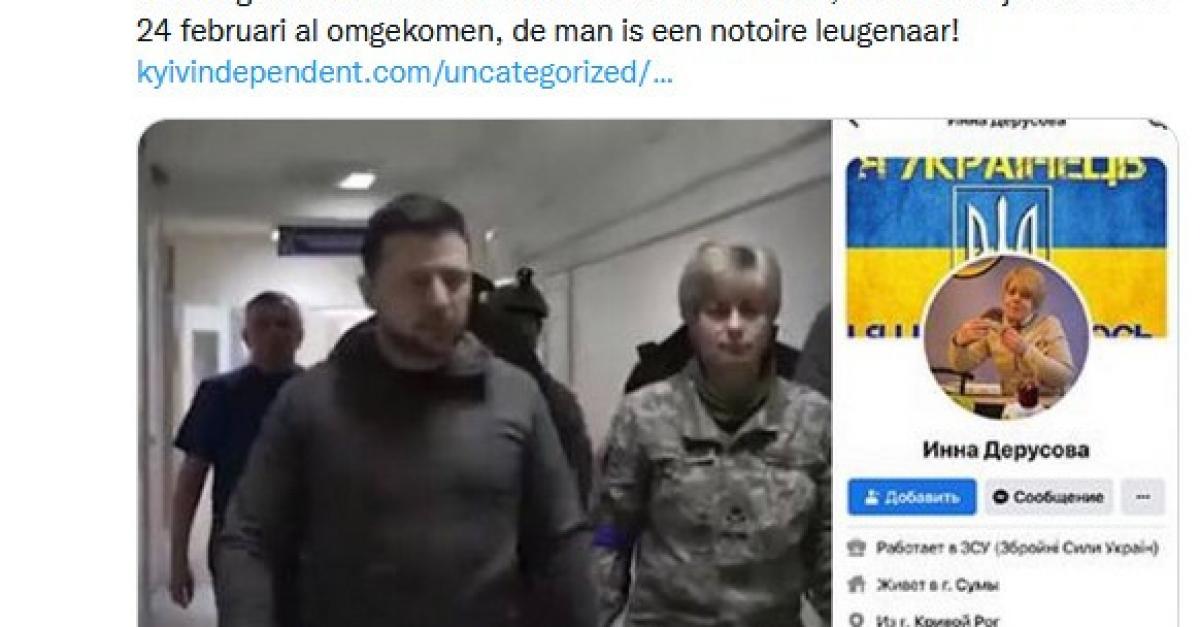This screenshot has height=627, width=1200.
Task: Click the home icon beside Живет
Action: [855, 585]
